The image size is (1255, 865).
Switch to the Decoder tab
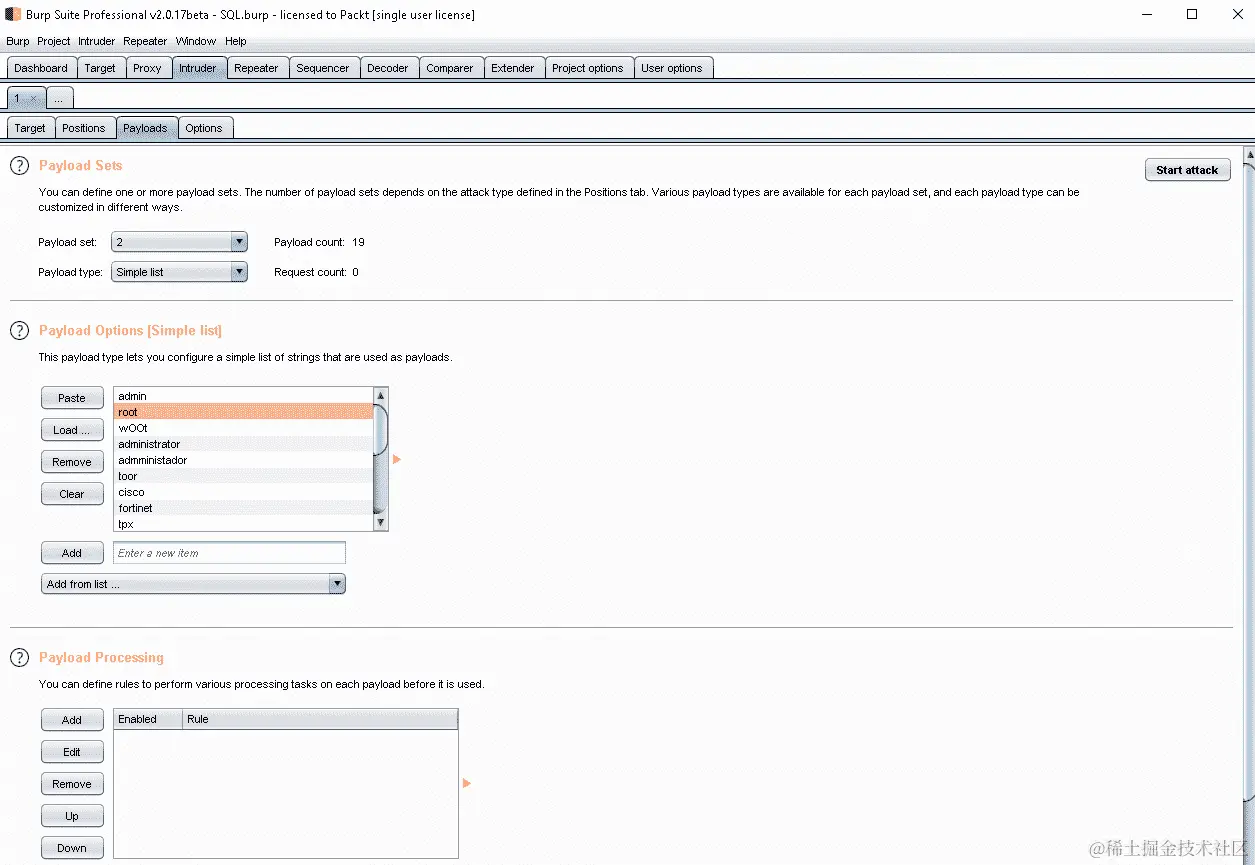point(388,68)
